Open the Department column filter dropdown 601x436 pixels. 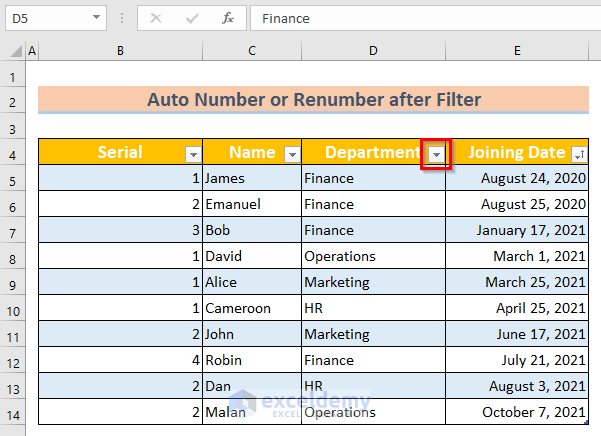(x=436, y=154)
